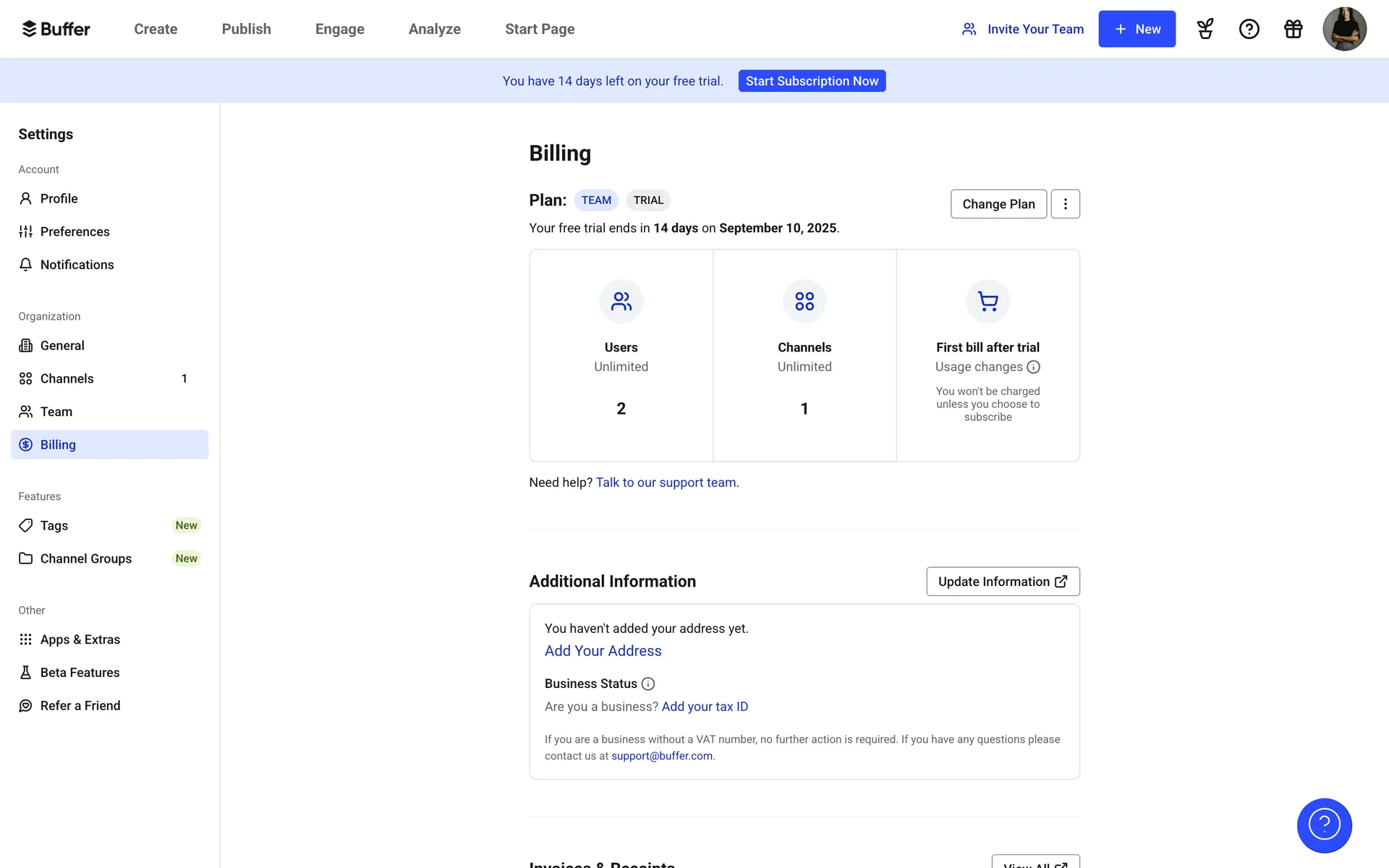Go to the Publish tab
Screen dimensions: 1389x868
click(x=246, y=29)
